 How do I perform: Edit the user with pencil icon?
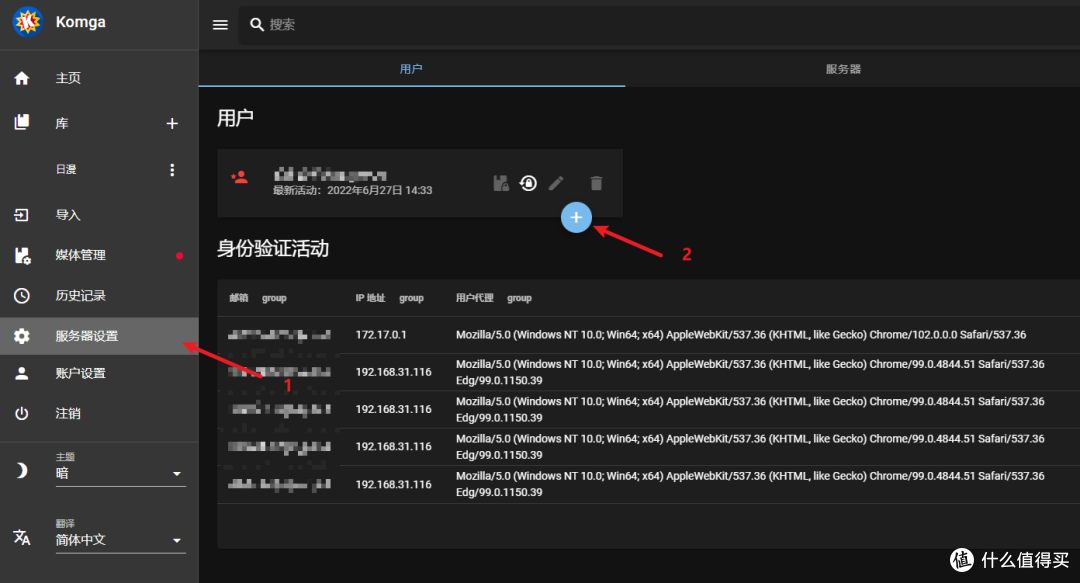(557, 183)
